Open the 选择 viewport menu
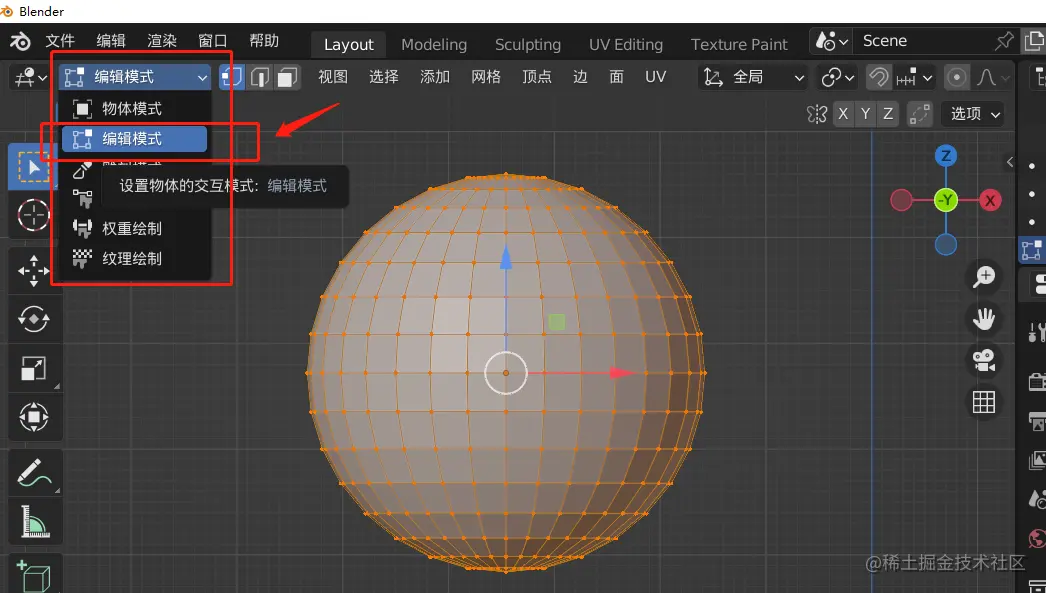This screenshot has width=1046, height=593. (x=384, y=77)
